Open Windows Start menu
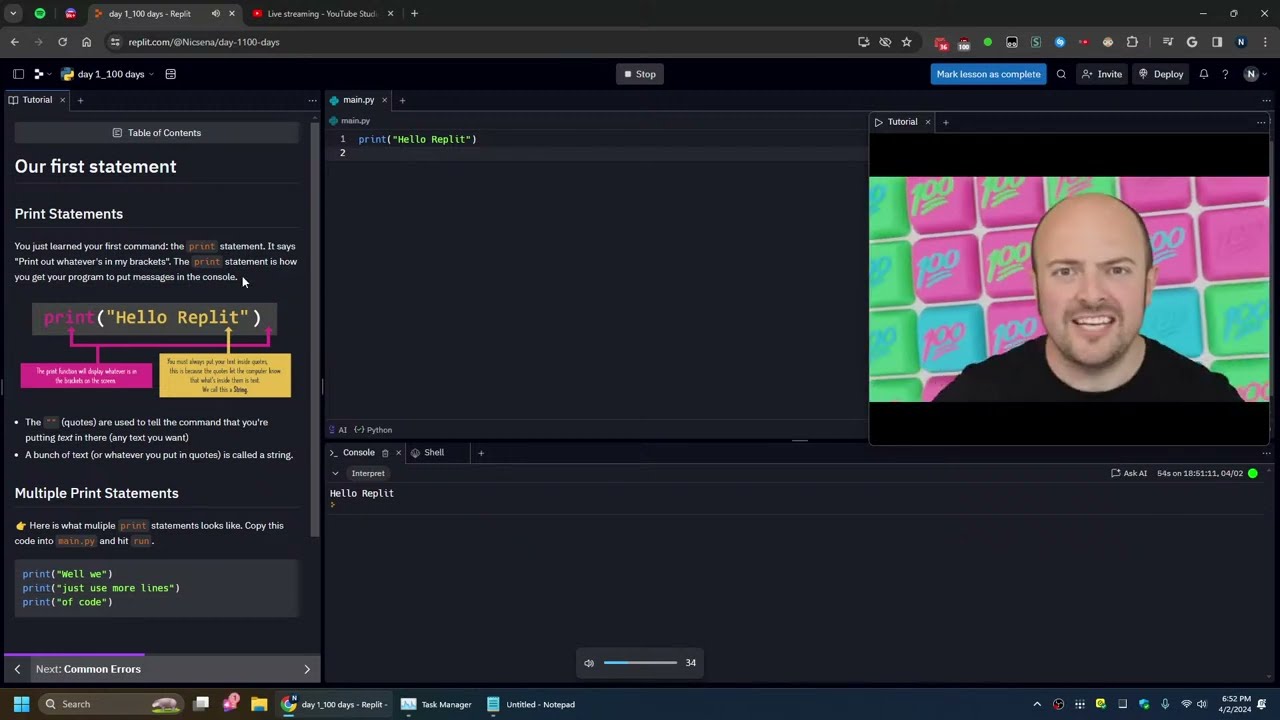 point(21,704)
